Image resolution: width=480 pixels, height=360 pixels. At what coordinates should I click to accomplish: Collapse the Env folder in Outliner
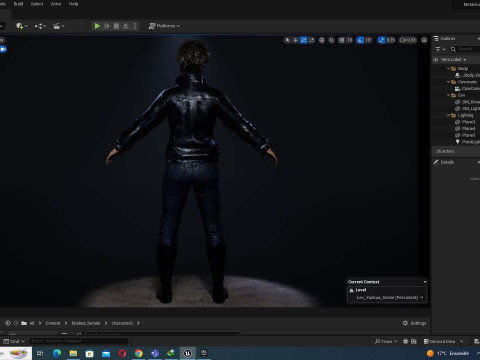click(448, 95)
